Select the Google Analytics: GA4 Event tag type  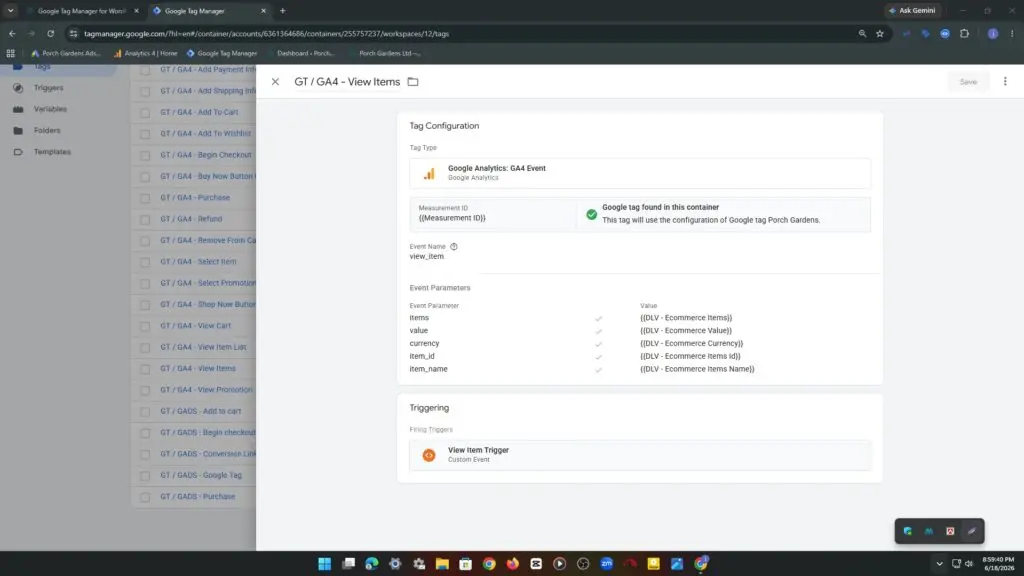click(640, 173)
